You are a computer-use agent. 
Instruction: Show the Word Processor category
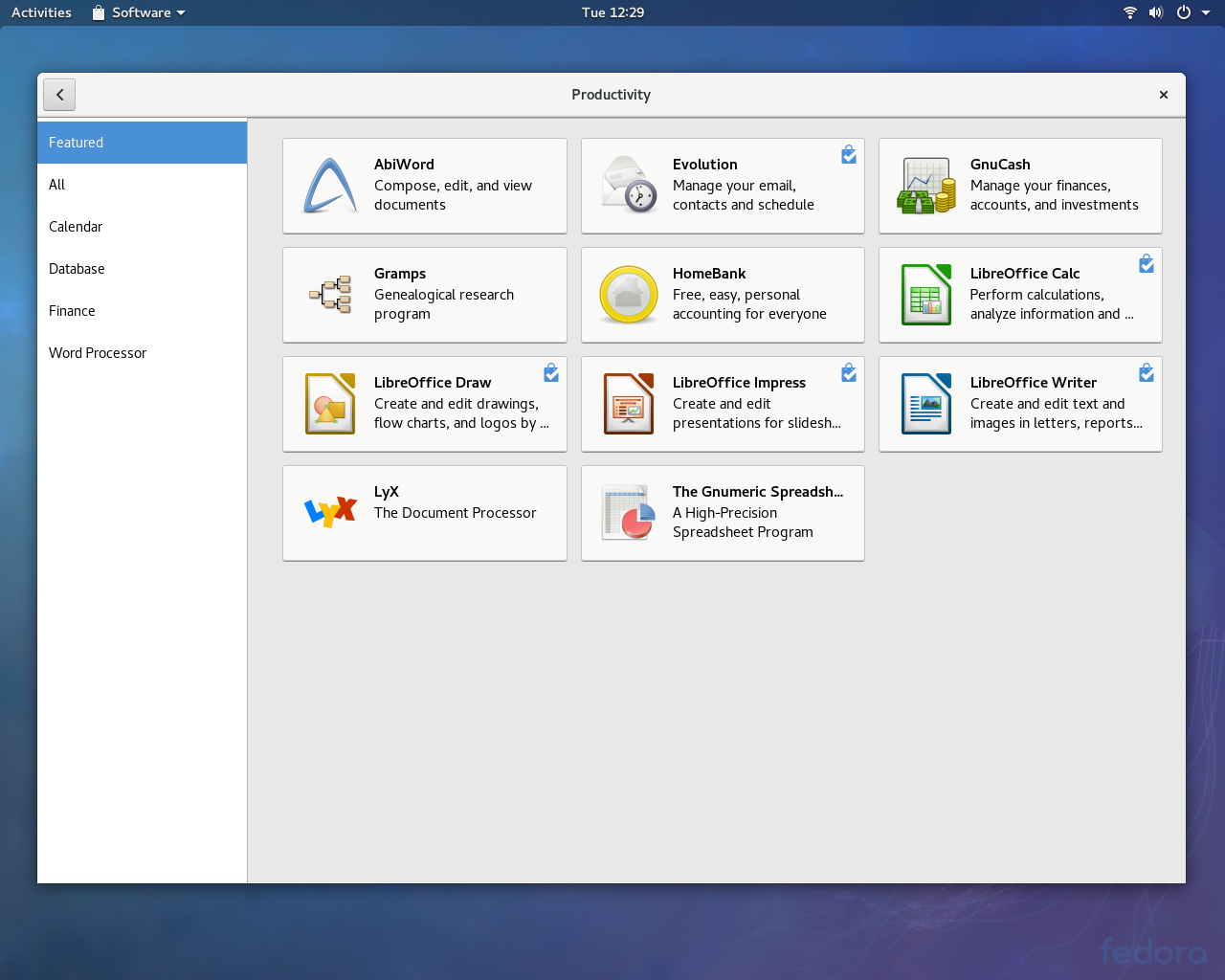(x=142, y=353)
